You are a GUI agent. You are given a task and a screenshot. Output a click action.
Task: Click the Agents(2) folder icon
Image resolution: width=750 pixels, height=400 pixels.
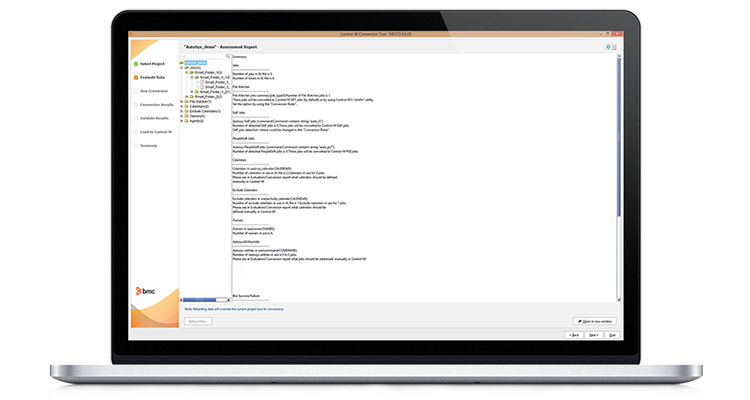click(186, 120)
